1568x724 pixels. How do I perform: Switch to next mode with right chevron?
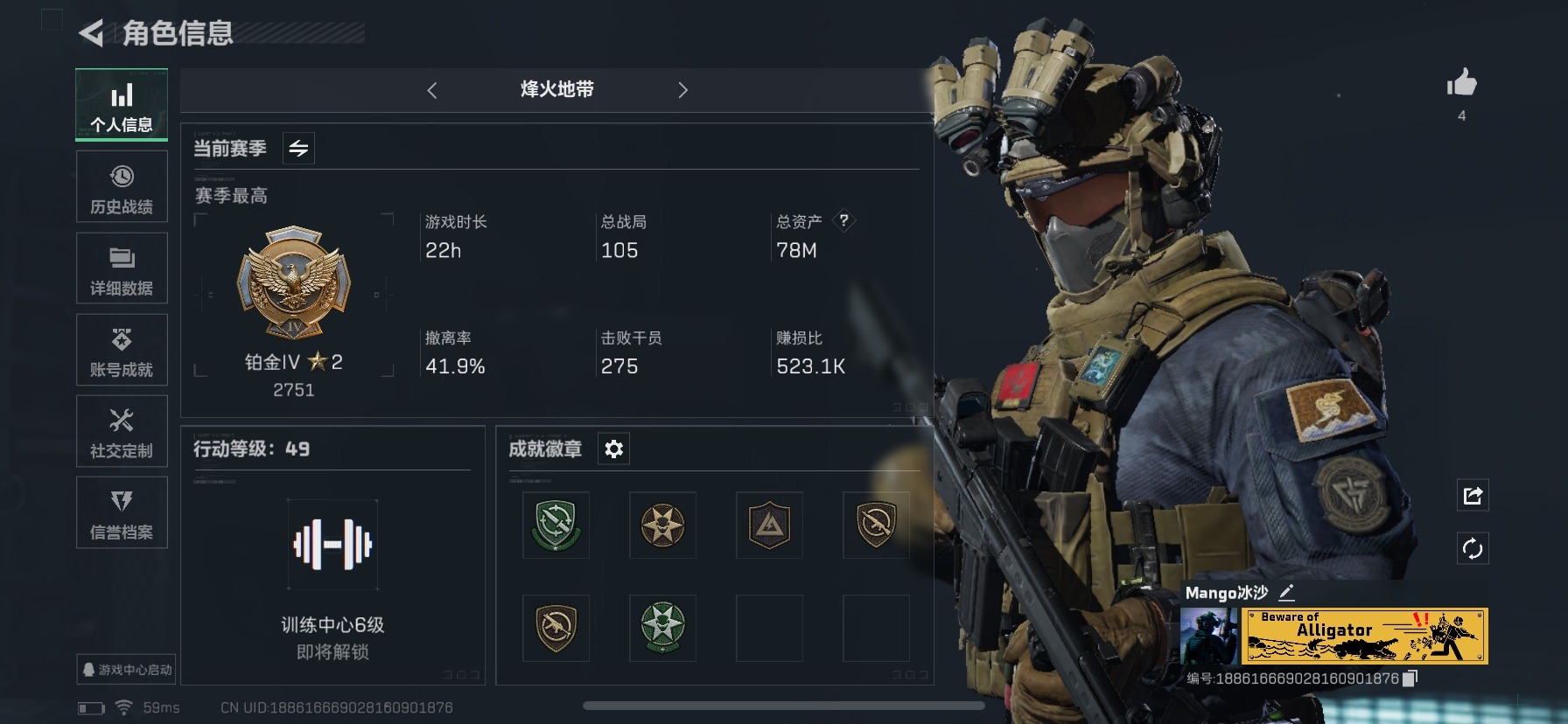click(683, 90)
